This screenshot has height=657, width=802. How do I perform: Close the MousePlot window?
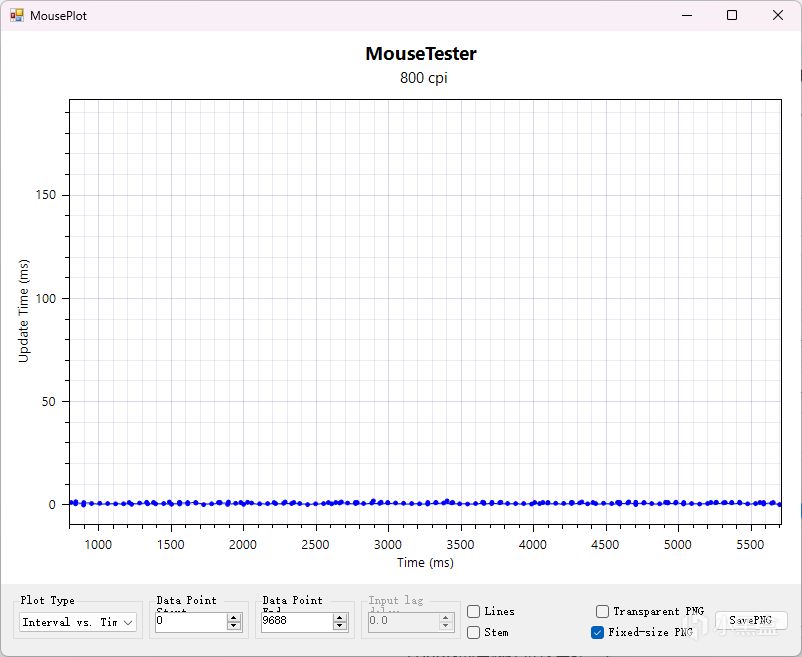[x=777, y=15]
